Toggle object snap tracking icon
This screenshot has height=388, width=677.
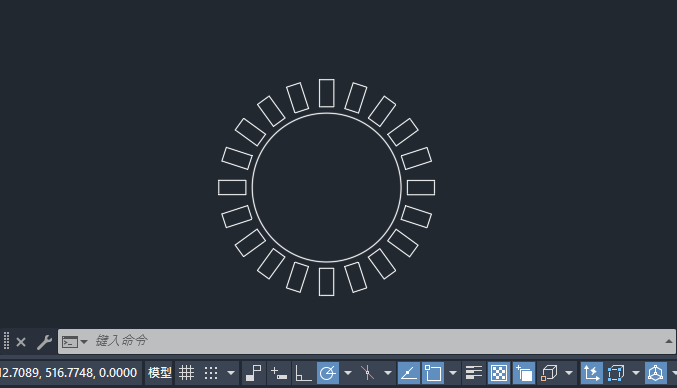[408, 373]
